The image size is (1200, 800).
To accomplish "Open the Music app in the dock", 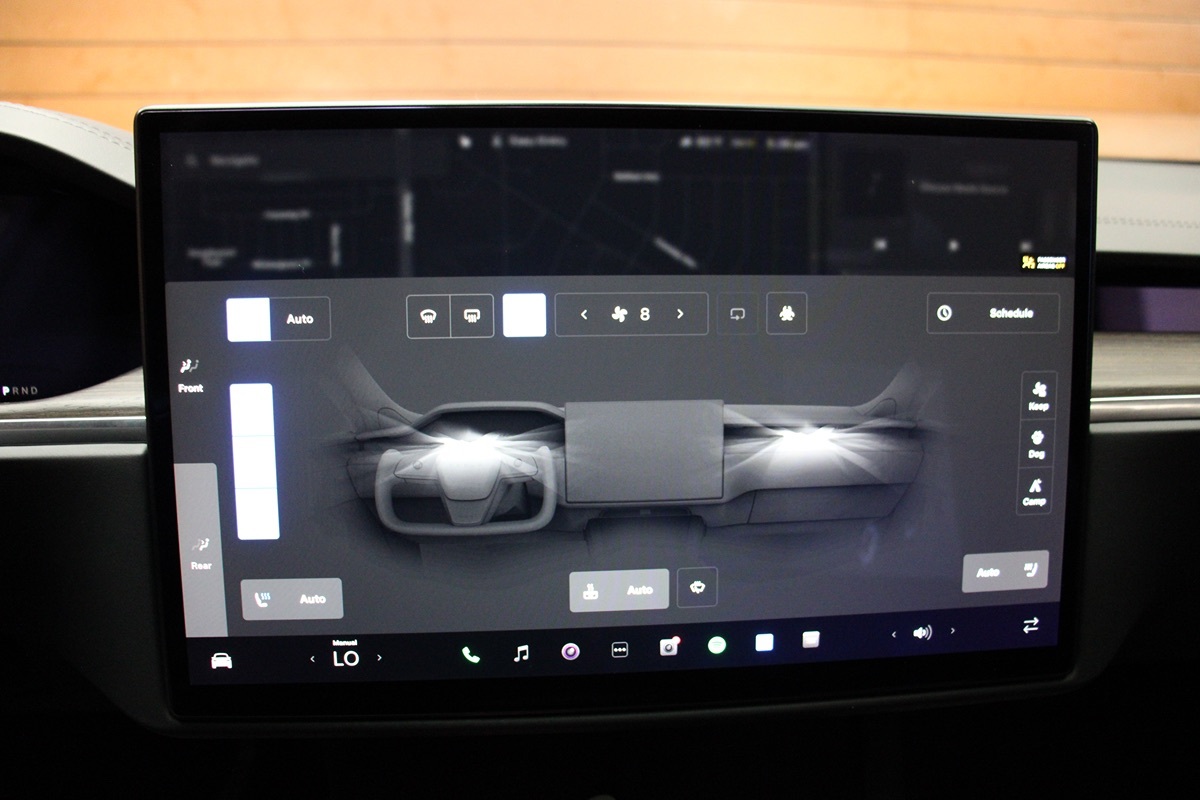I will pos(520,654).
